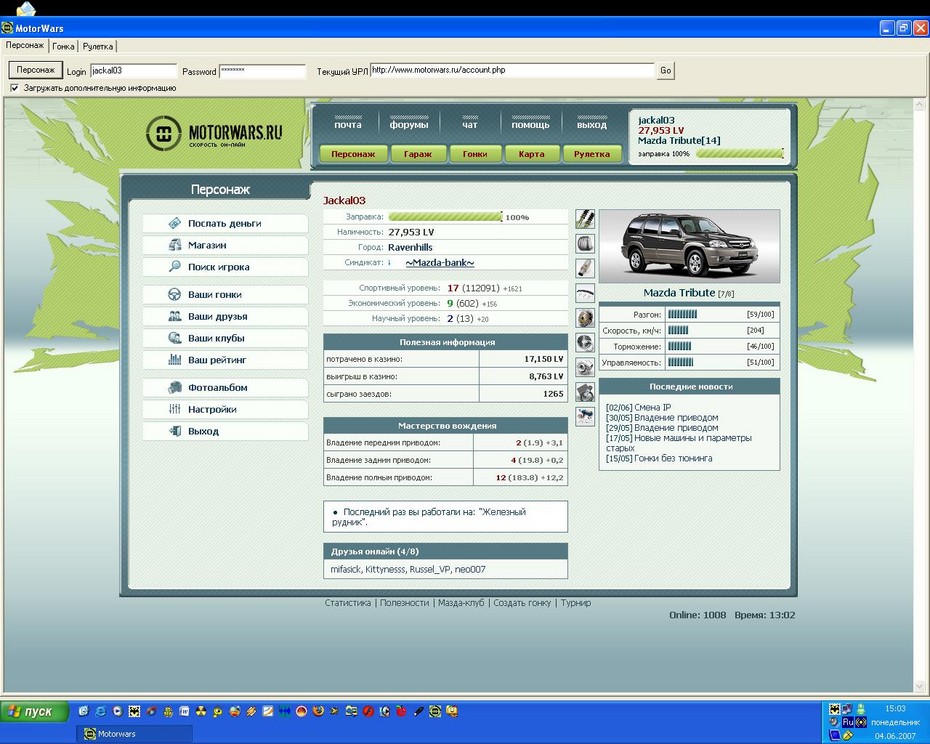Select the thin black hose part icon
This screenshot has width=930, height=744.
tap(585, 293)
